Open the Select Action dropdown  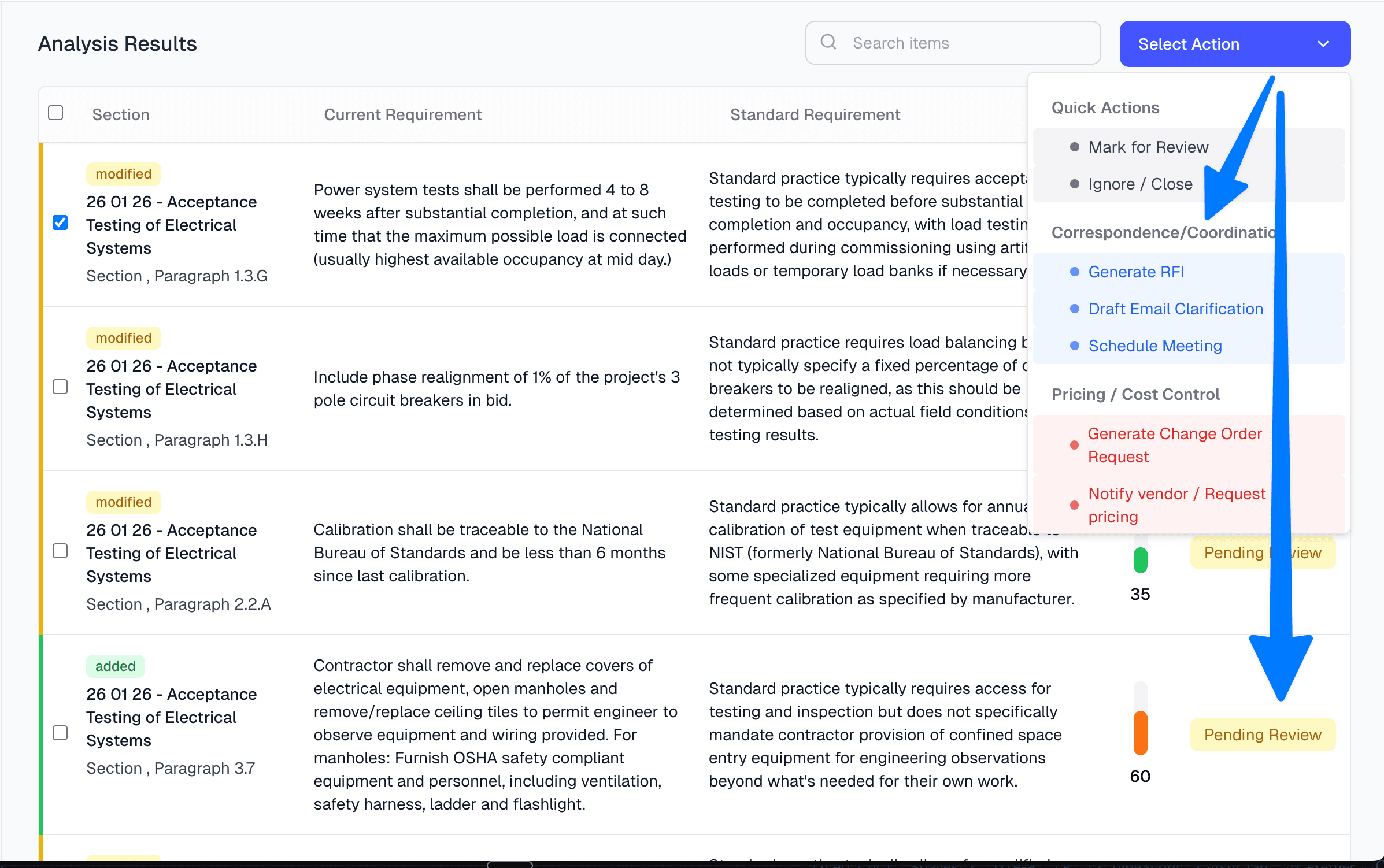click(1234, 44)
